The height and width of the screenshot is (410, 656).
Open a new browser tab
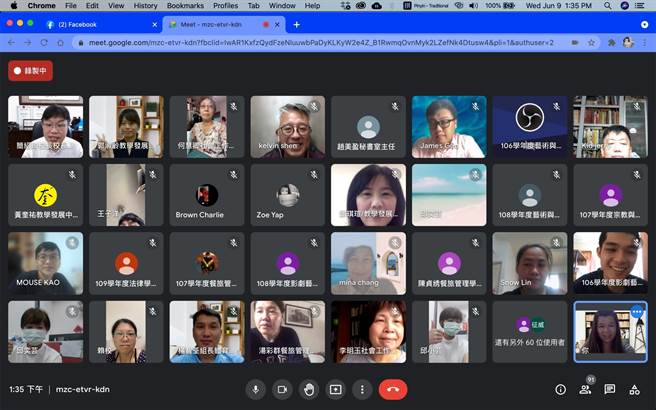[x=297, y=24]
